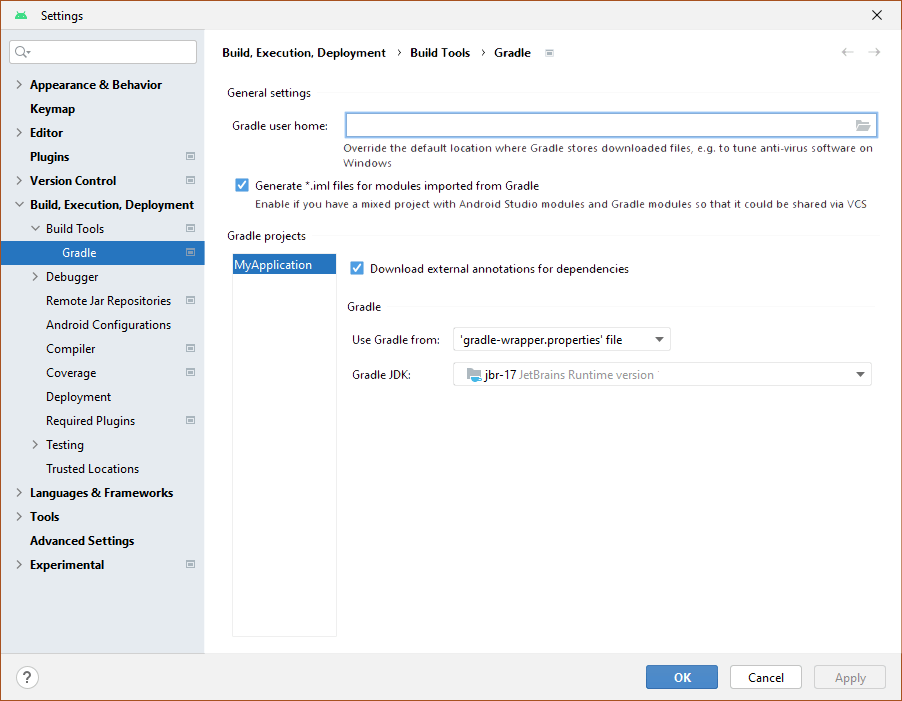Click the project-level icon next to Version Control
The width and height of the screenshot is (902, 701).
pyautogui.click(x=190, y=181)
